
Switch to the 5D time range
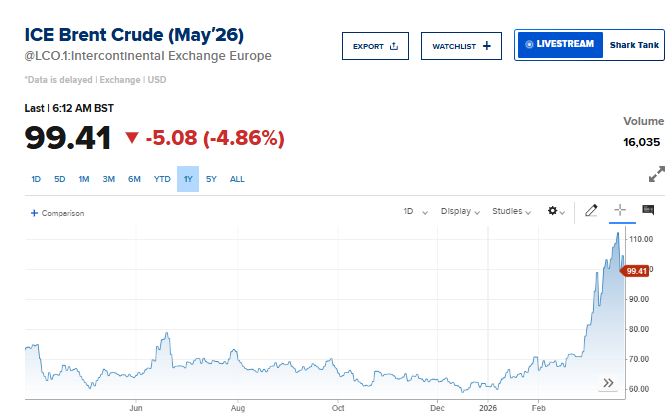click(60, 179)
